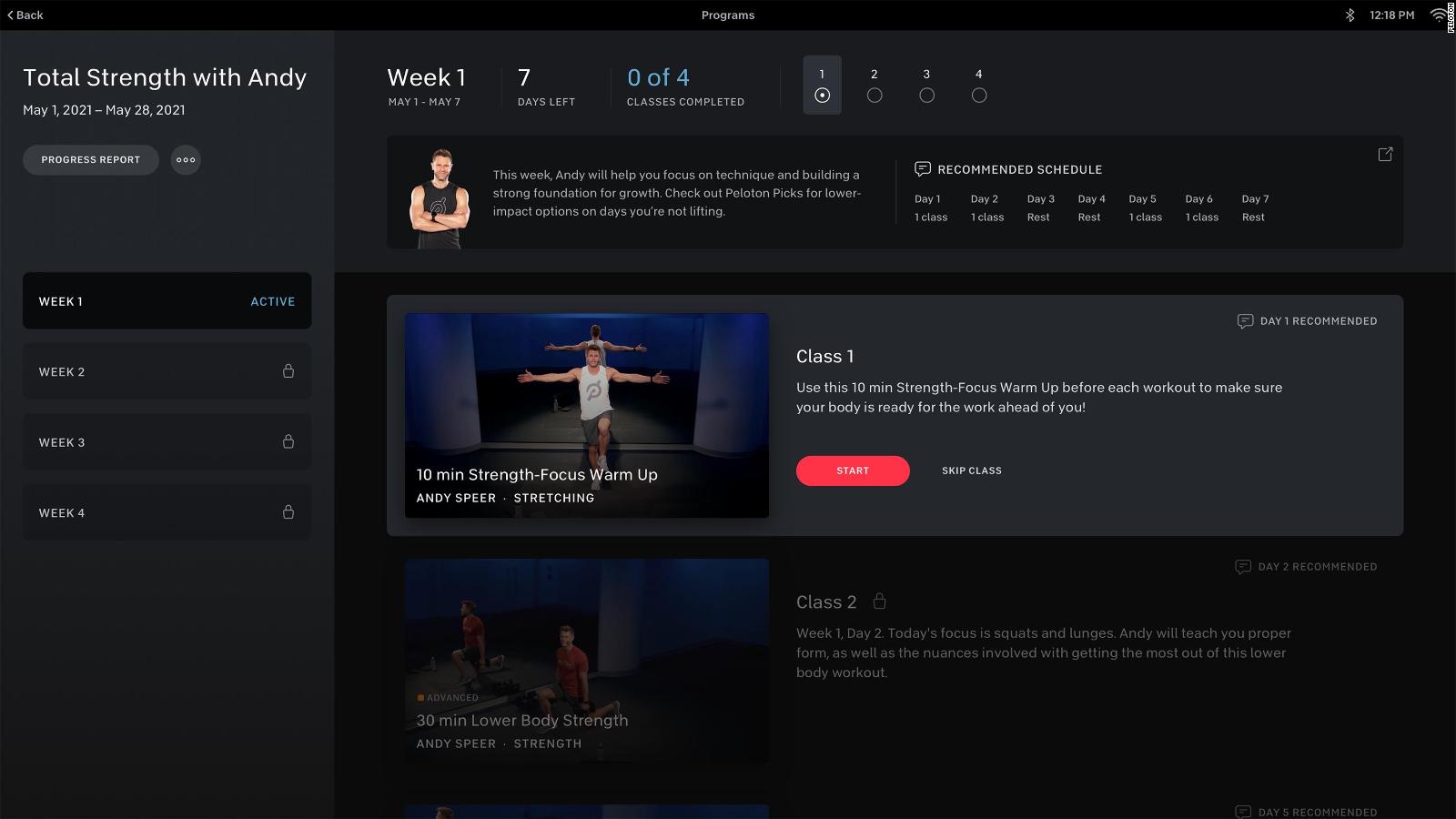This screenshot has width=1456, height=819.
Task: Select week 3 radio indicator
Action: pyautogui.click(x=926, y=96)
